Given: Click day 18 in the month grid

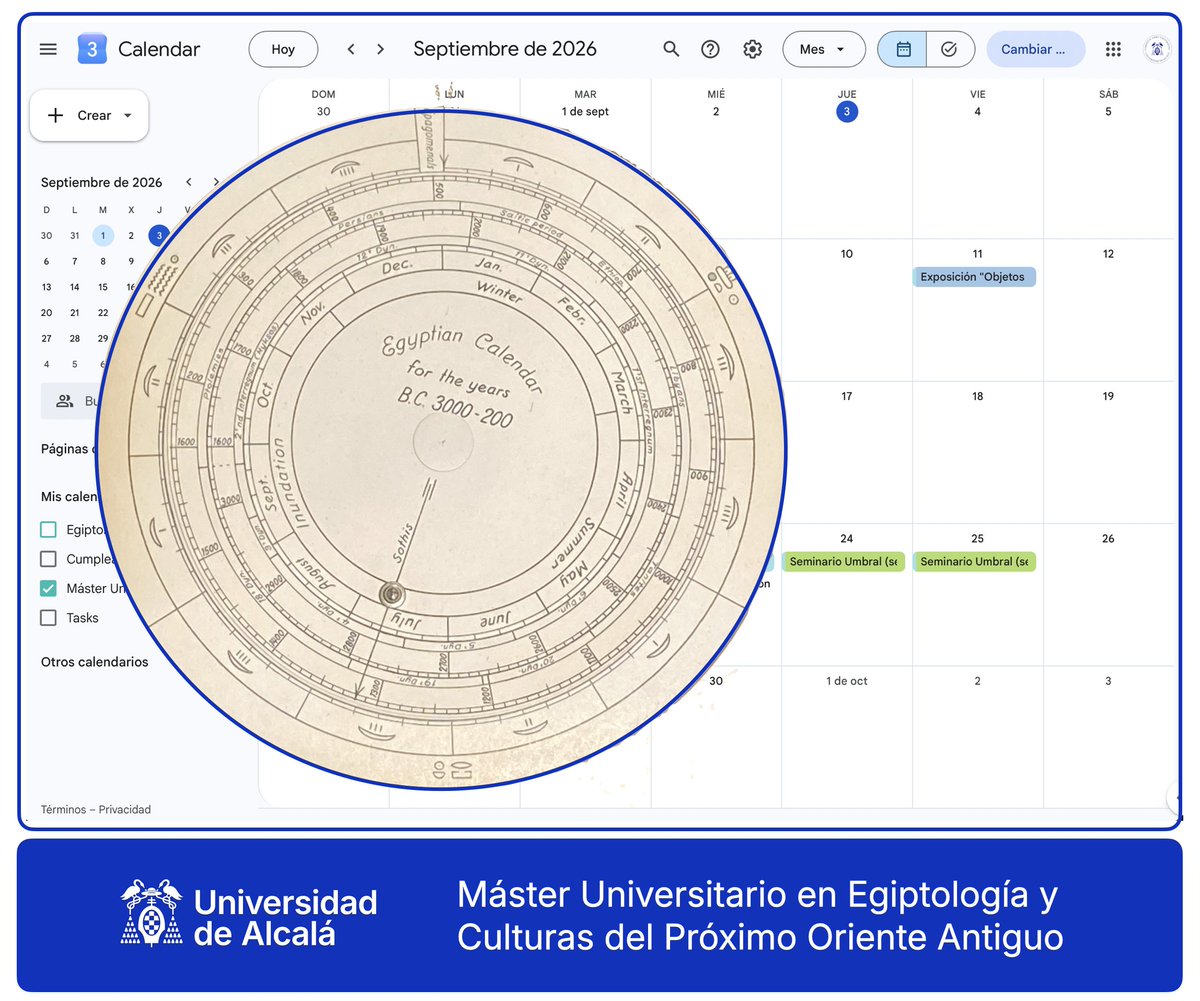Looking at the screenshot, I should pyautogui.click(x=977, y=396).
